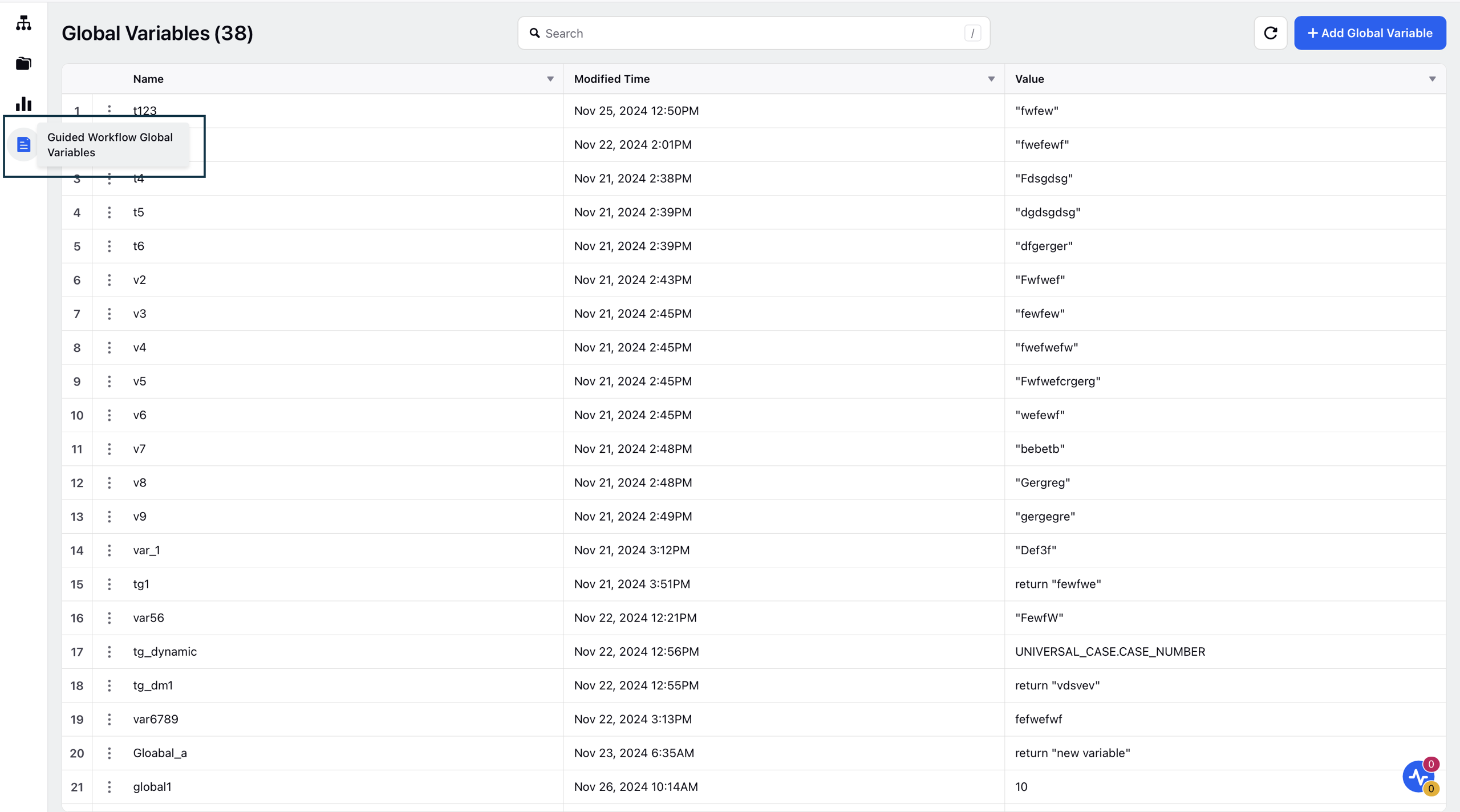
Task: Select the var56 variable name
Action: (x=148, y=618)
